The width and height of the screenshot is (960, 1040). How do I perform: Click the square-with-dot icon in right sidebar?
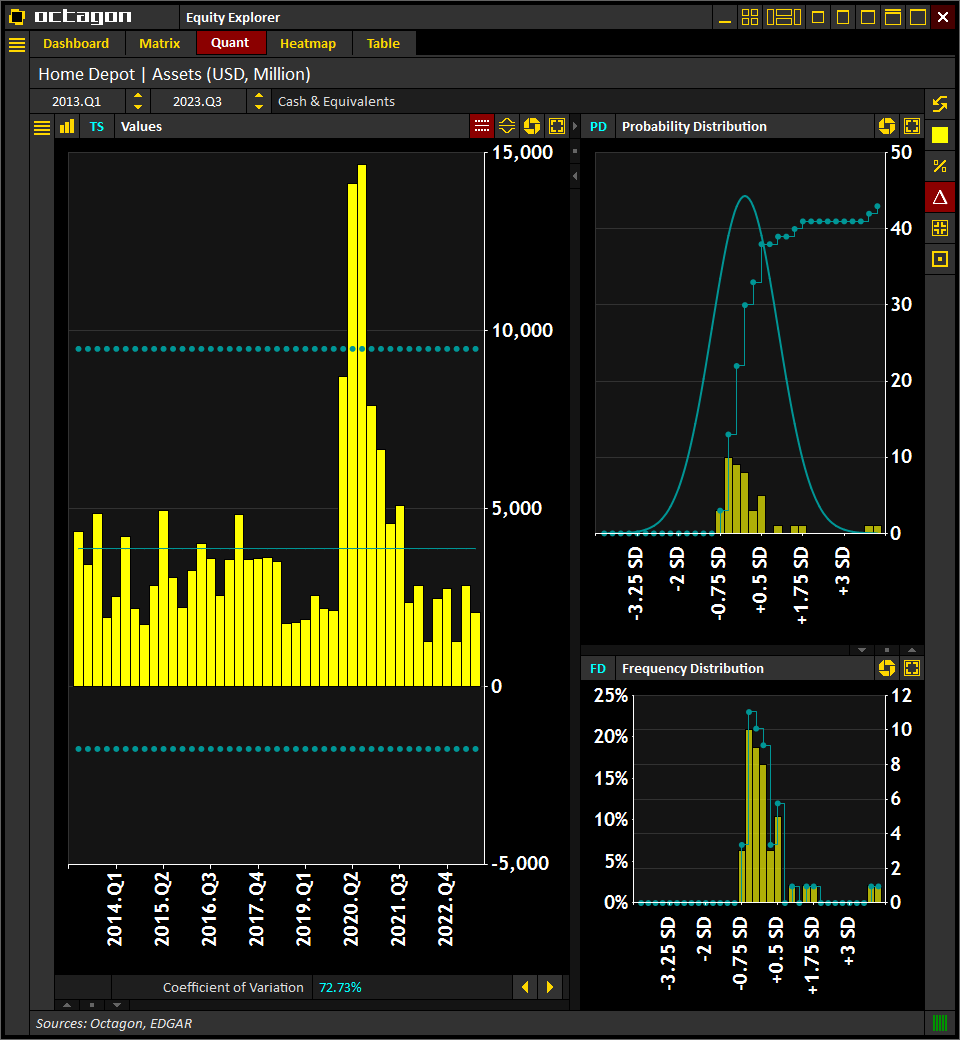pos(940,259)
